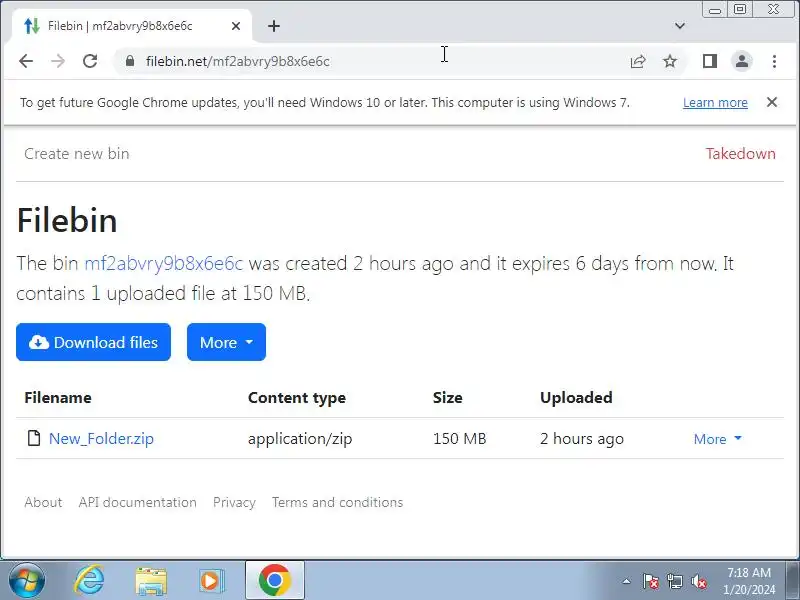Focus the address bar URL
This screenshot has width=800, height=600.
tap(238, 61)
